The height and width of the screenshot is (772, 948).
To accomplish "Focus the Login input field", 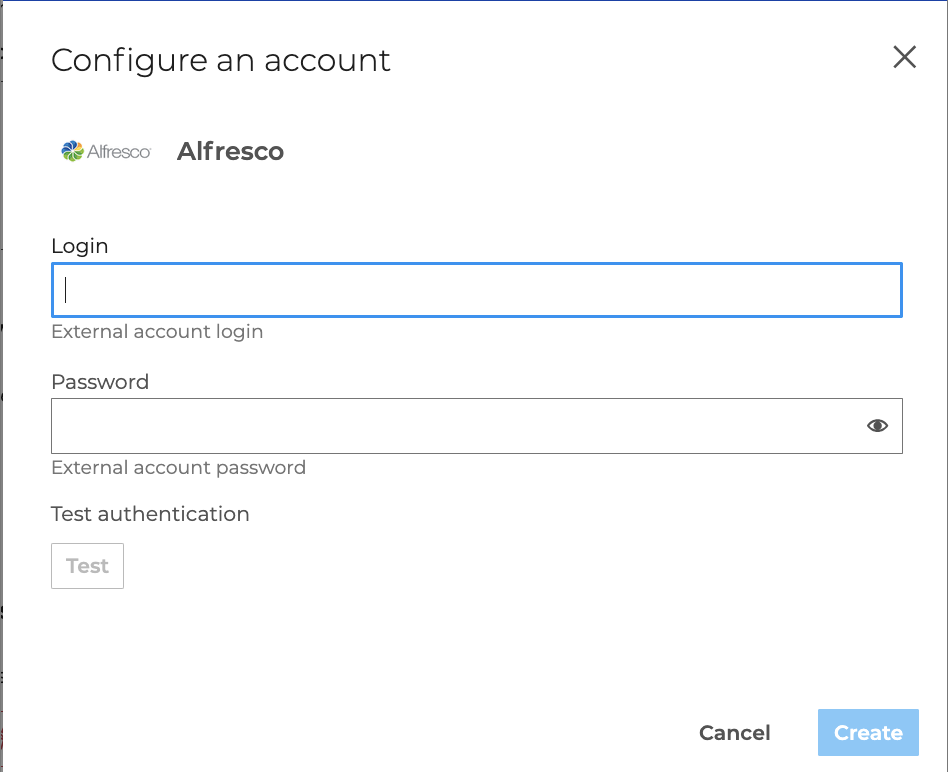I will click(476, 290).
